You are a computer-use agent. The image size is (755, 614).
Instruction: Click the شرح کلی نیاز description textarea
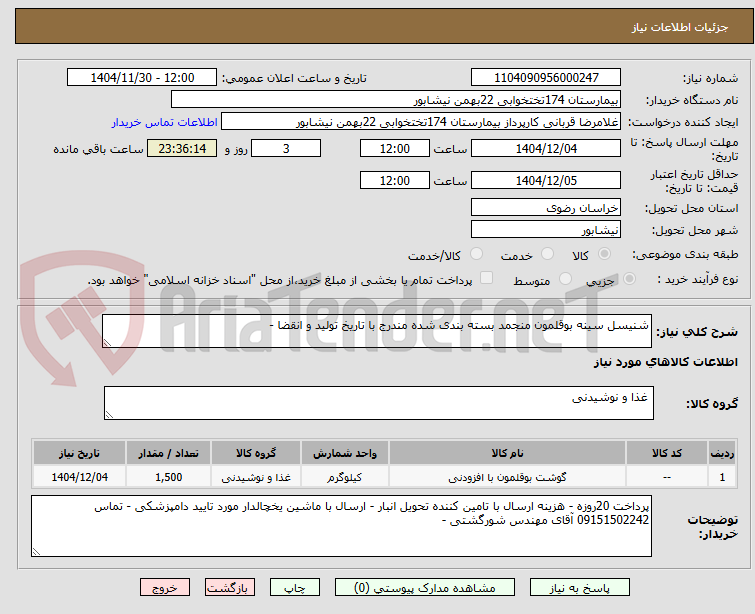tap(377, 331)
